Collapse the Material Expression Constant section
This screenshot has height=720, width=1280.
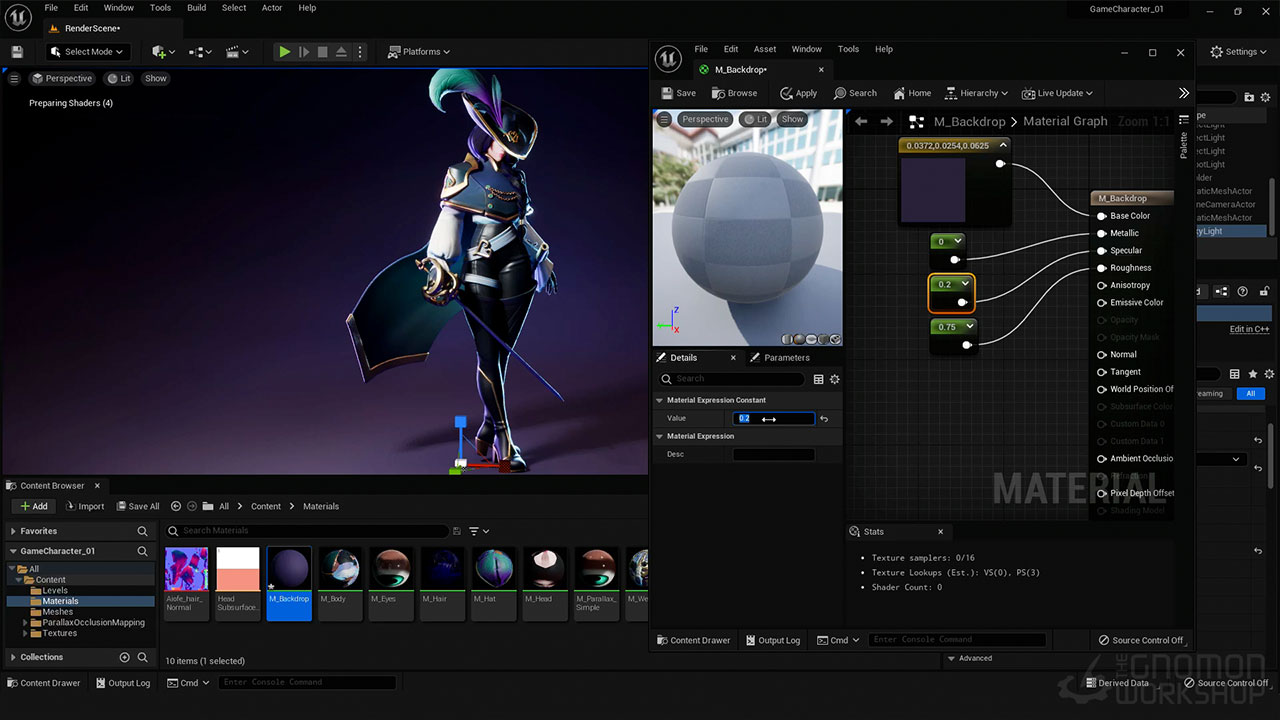click(x=660, y=400)
